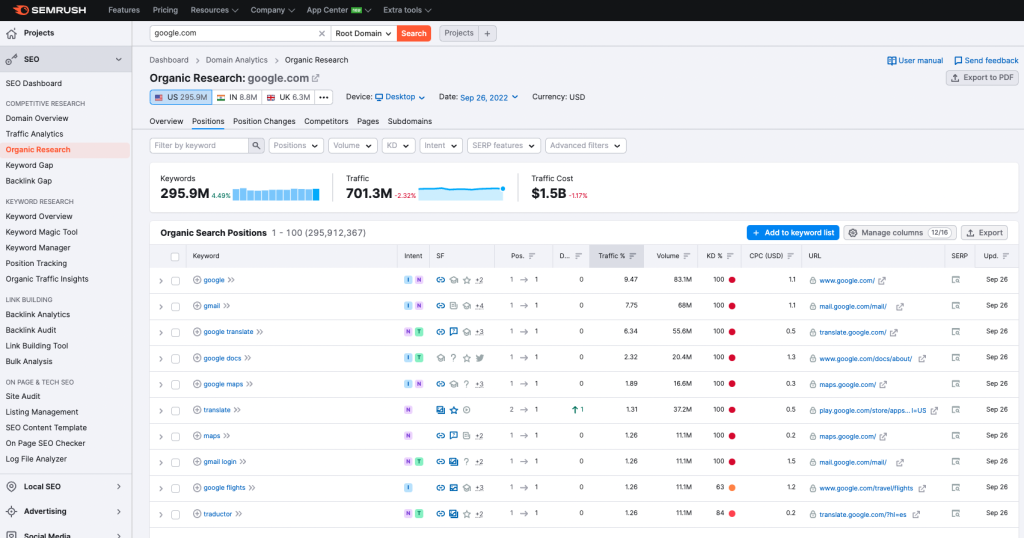Click the link SERP feature icon for google maps
The width and height of the screenshot is (1024, 538).
[x=441, y=384]
